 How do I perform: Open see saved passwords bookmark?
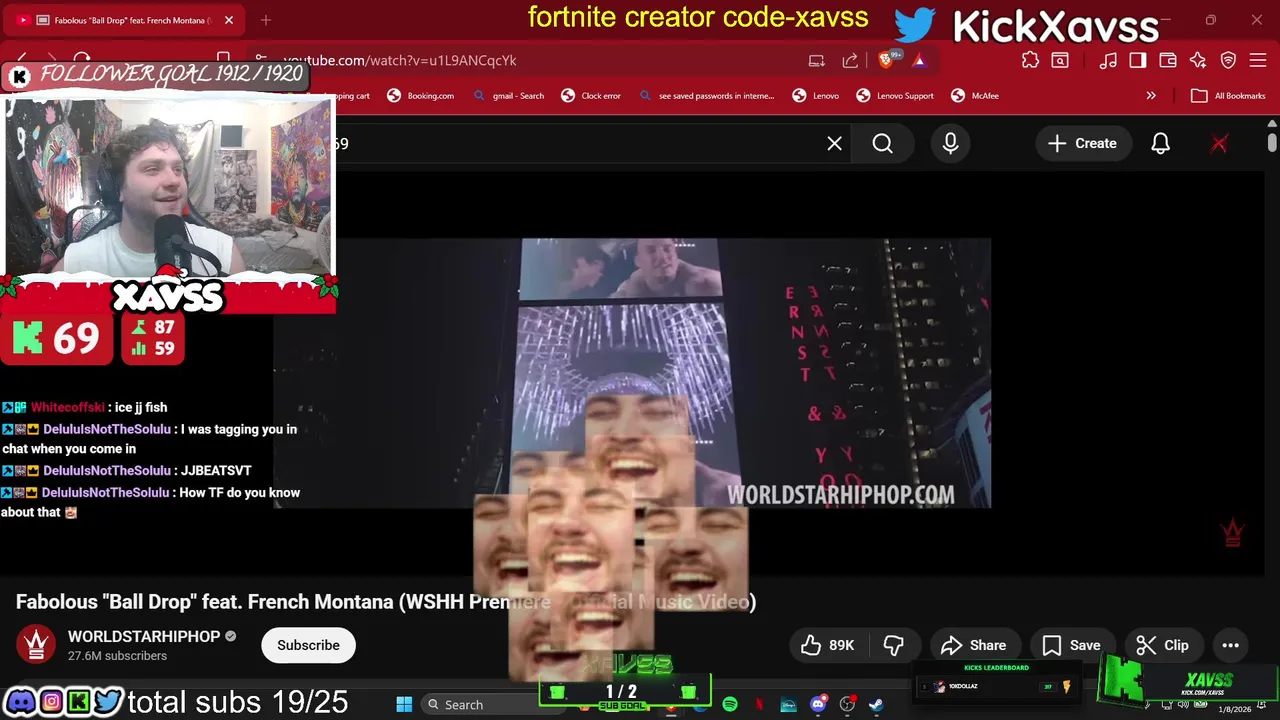(706, 96)
